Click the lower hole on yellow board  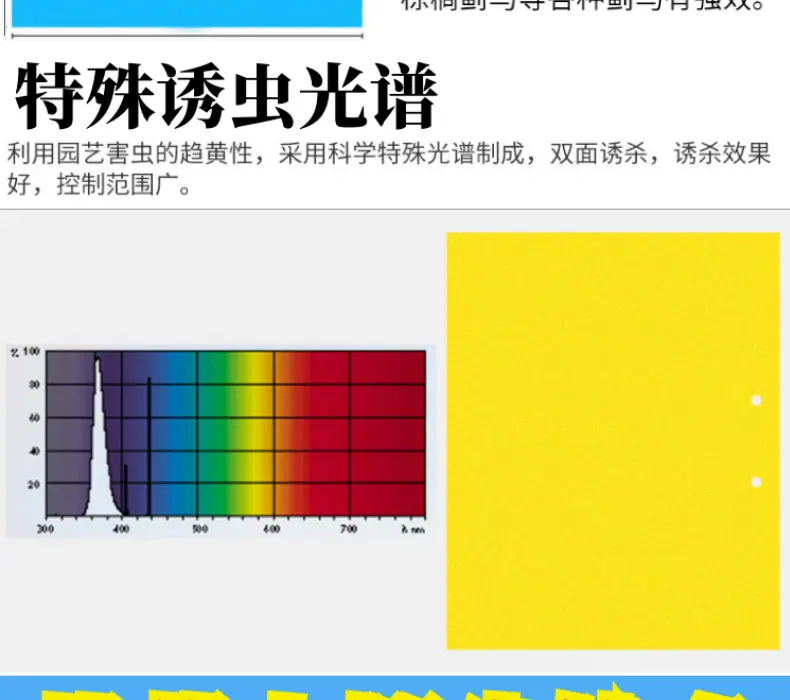(756, 482)
